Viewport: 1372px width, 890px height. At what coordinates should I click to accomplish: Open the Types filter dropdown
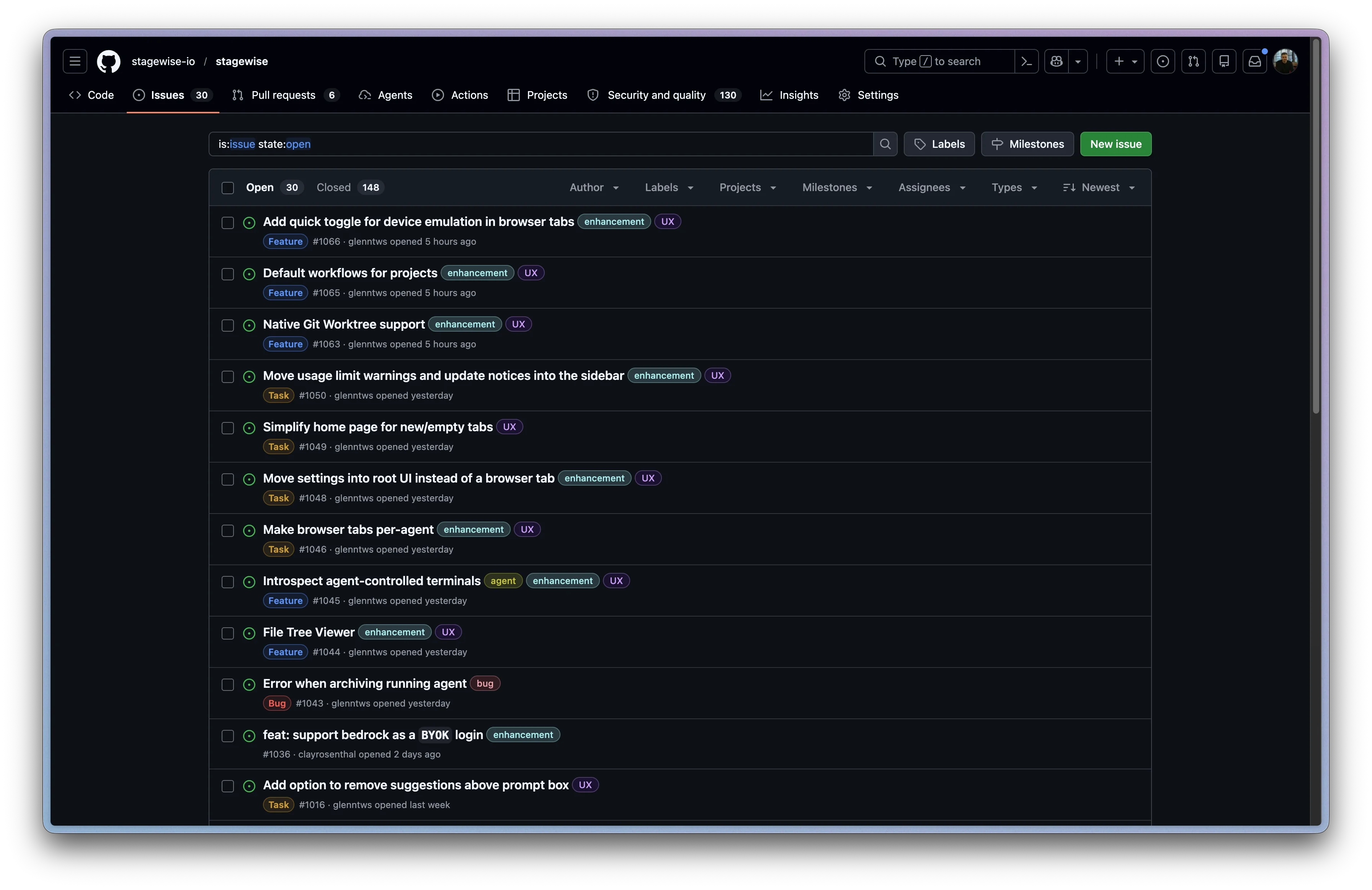(1014, 188)
